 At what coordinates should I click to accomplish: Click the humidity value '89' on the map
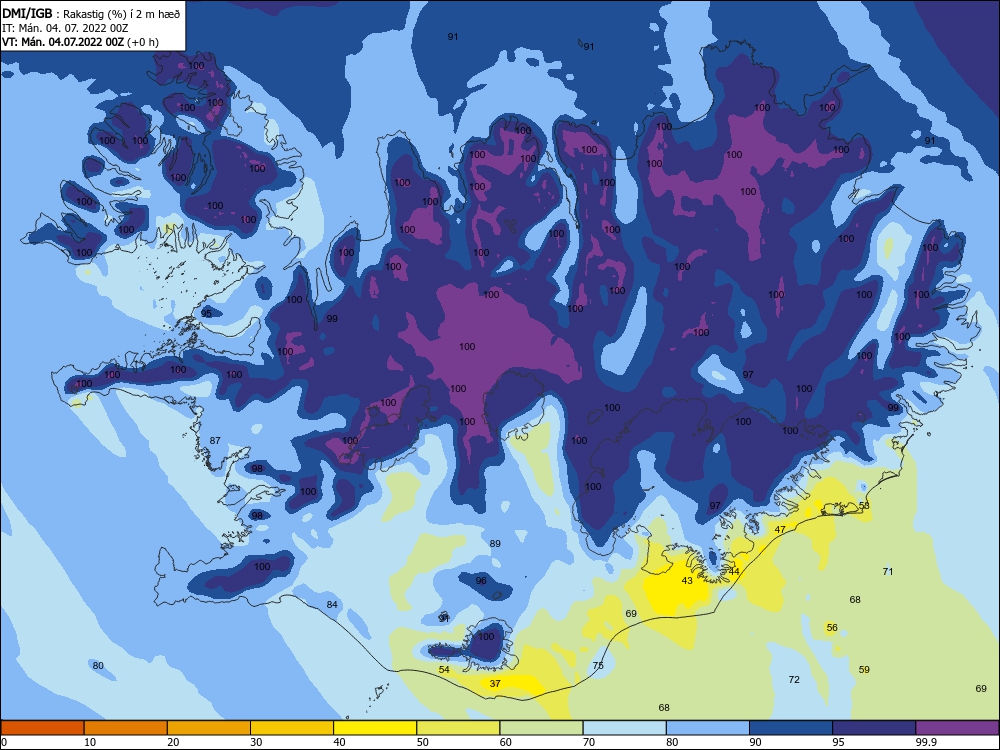click(495, 544)
